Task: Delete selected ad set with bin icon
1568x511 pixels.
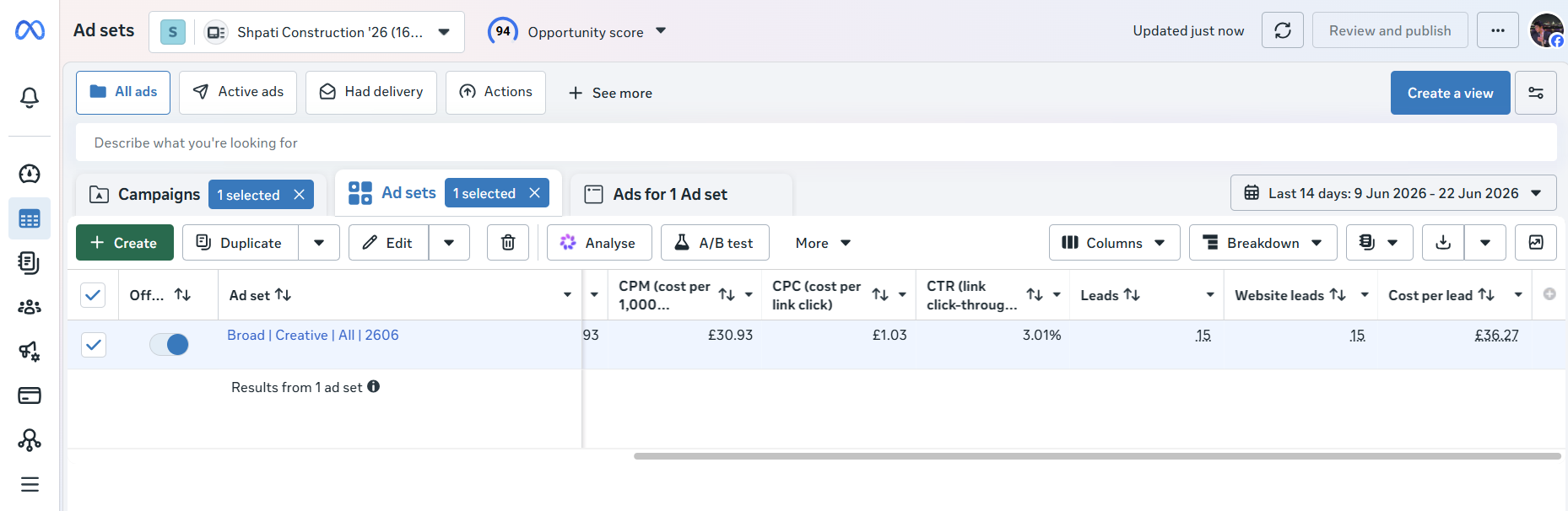Action: coord(508,243)
